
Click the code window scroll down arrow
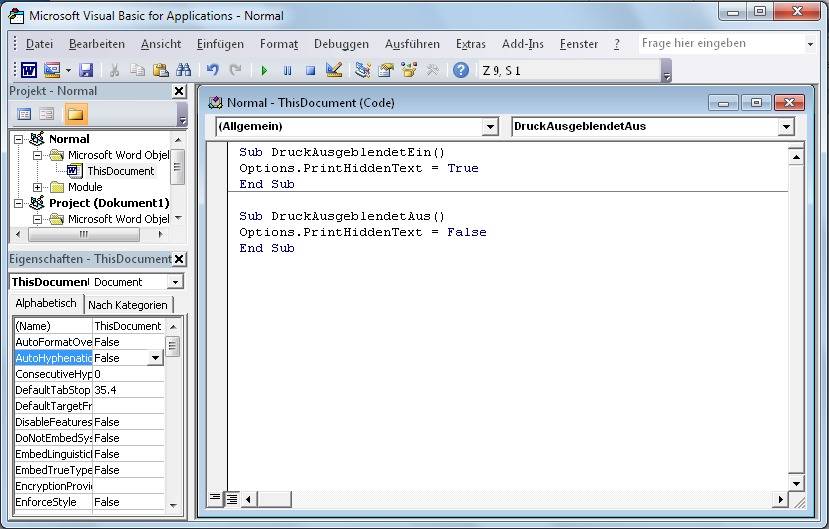point(796,483)
